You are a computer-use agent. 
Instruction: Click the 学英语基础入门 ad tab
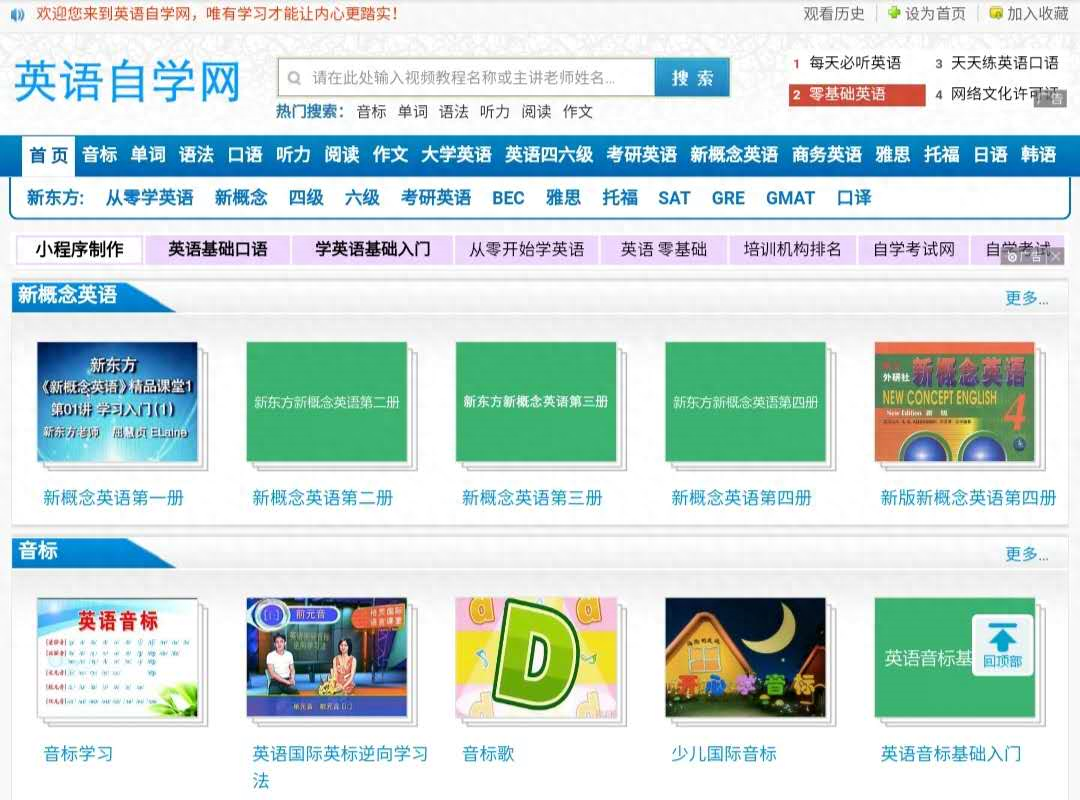pos(373,249)
